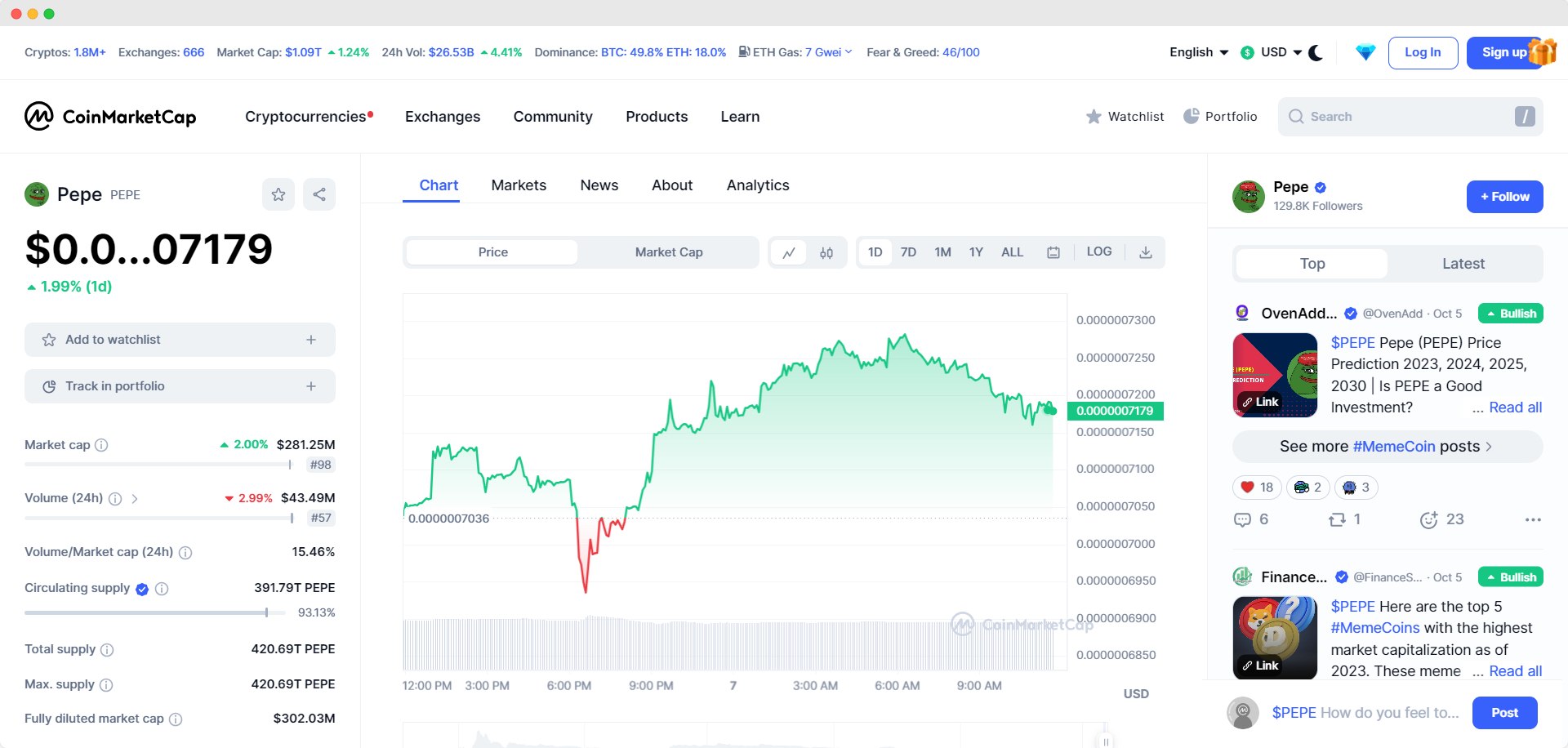Open the Total supply info icon
This screenshot has width=1568, height=748.
(x=107, y=650)
